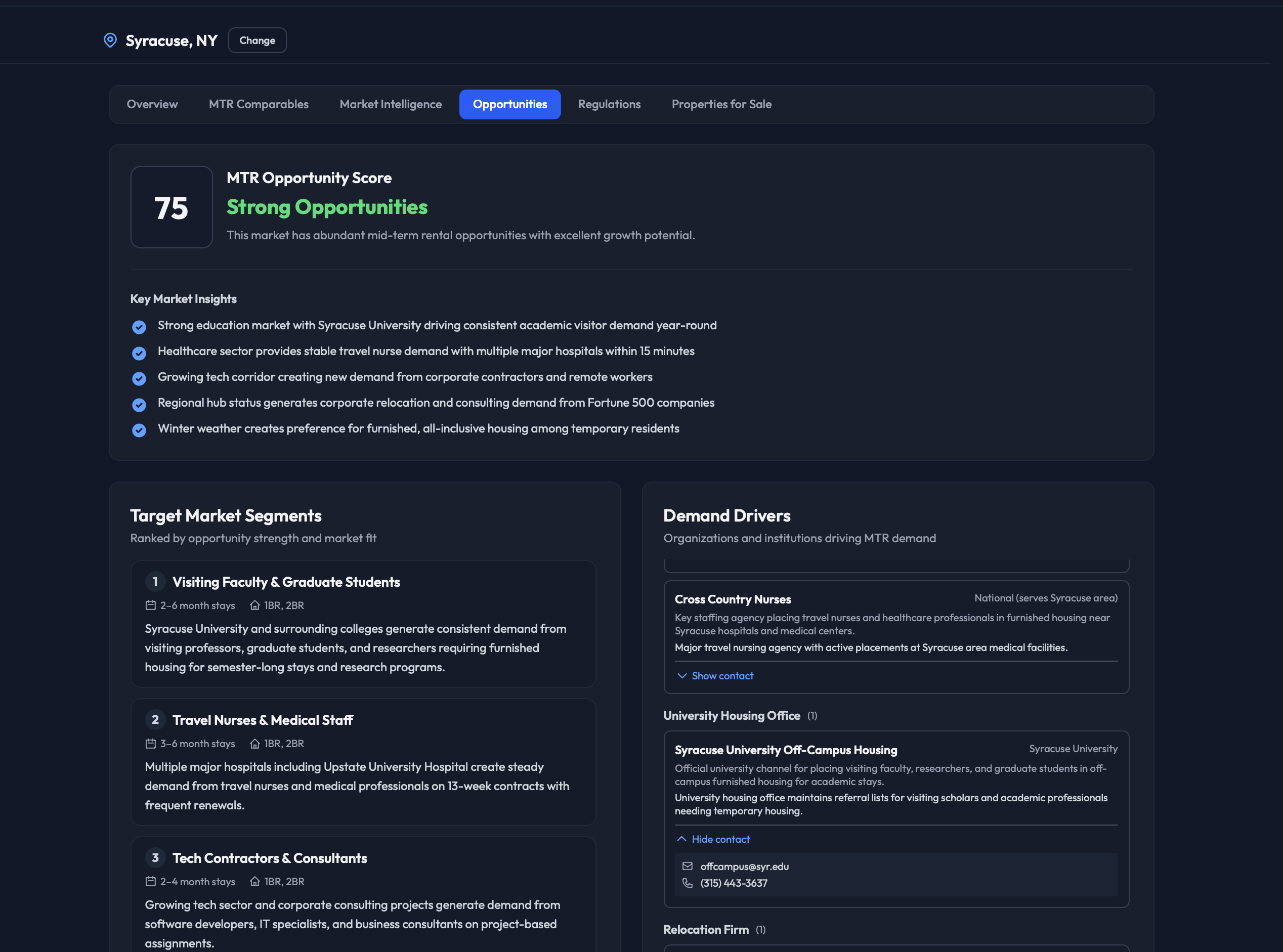Viewport: 1283px width, 952px height.
Task: Click the checkmark icon beside the healthcare sector insight
Action: coord(139,353)
